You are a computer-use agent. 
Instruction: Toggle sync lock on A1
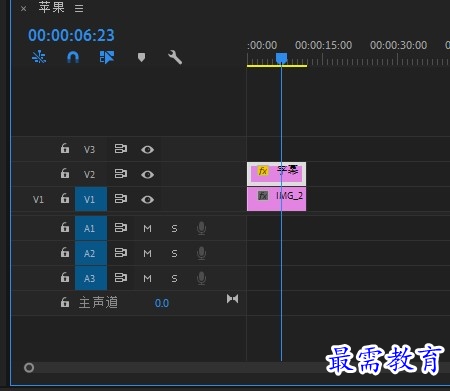(x=121, y=228)
